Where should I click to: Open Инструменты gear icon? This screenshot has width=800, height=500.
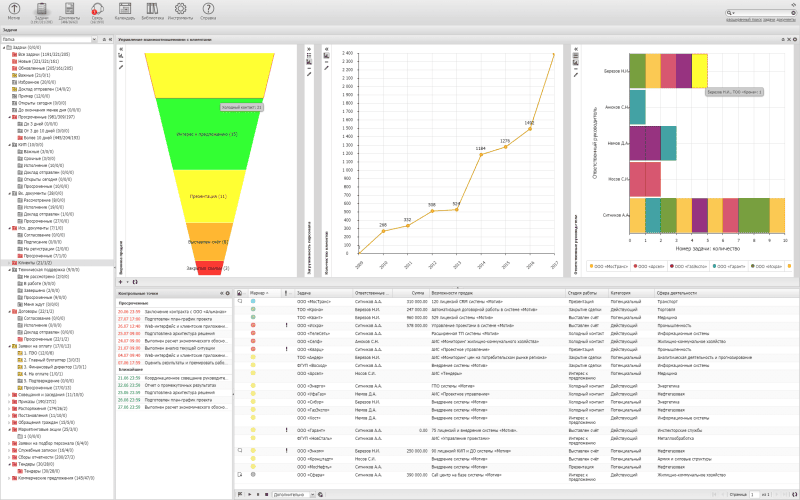[x=180, y=12]
